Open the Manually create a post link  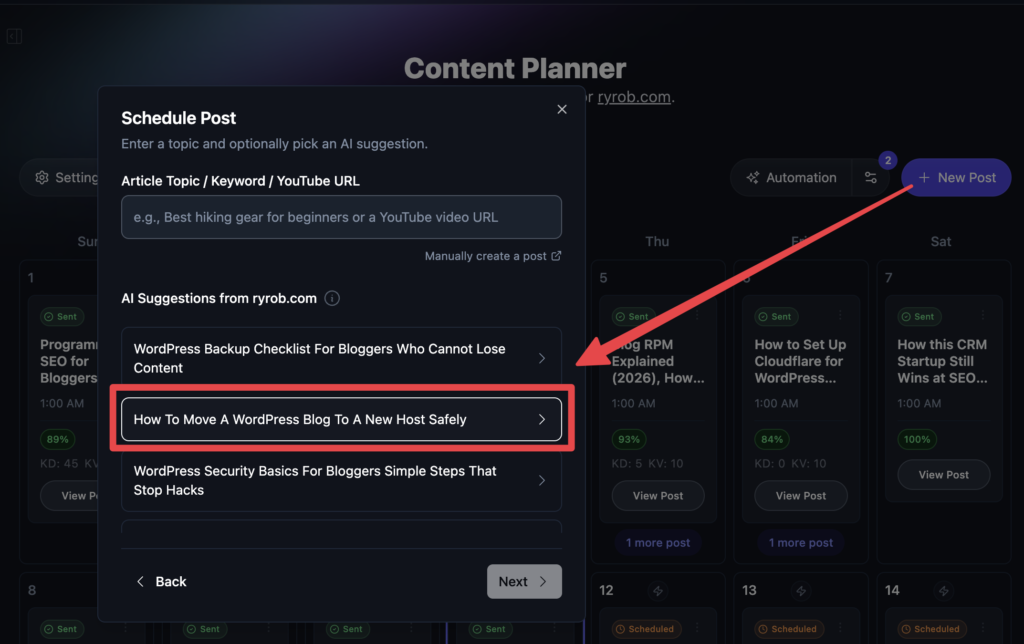point(485,255)
